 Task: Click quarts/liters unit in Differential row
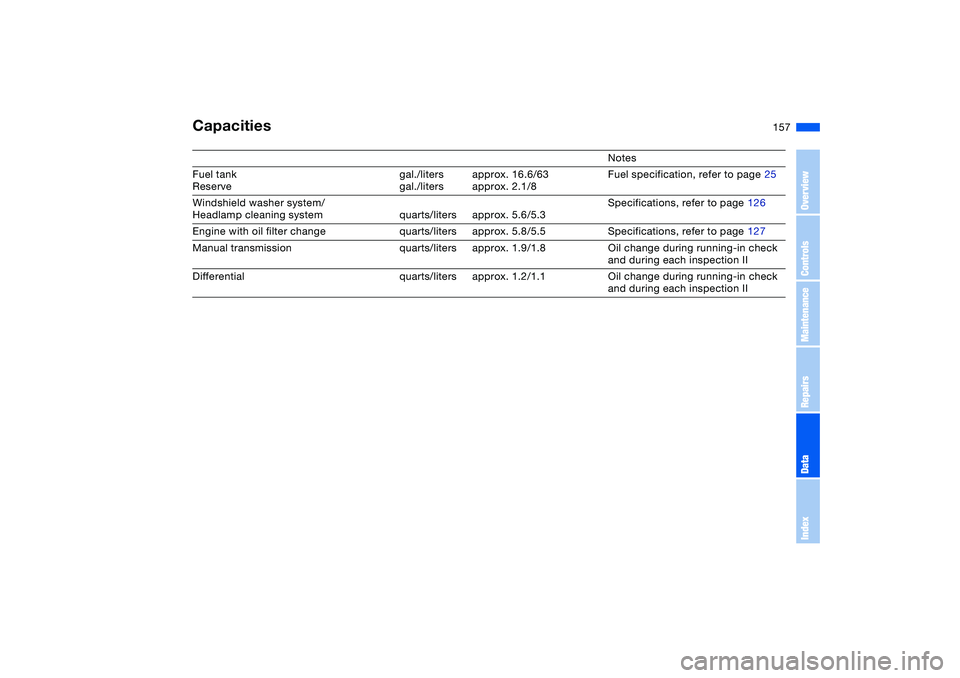point(428,276)
